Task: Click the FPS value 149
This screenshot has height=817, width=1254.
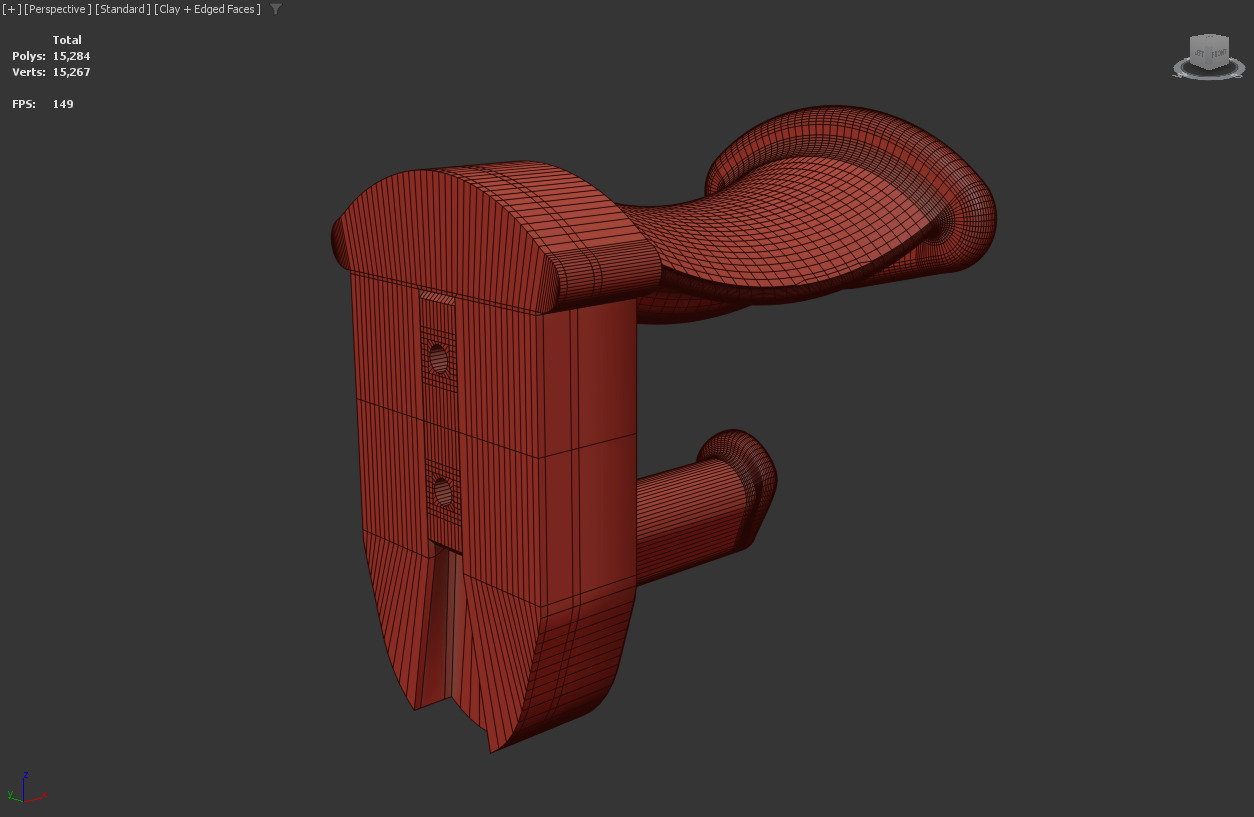Action: (x=63, y=104)
